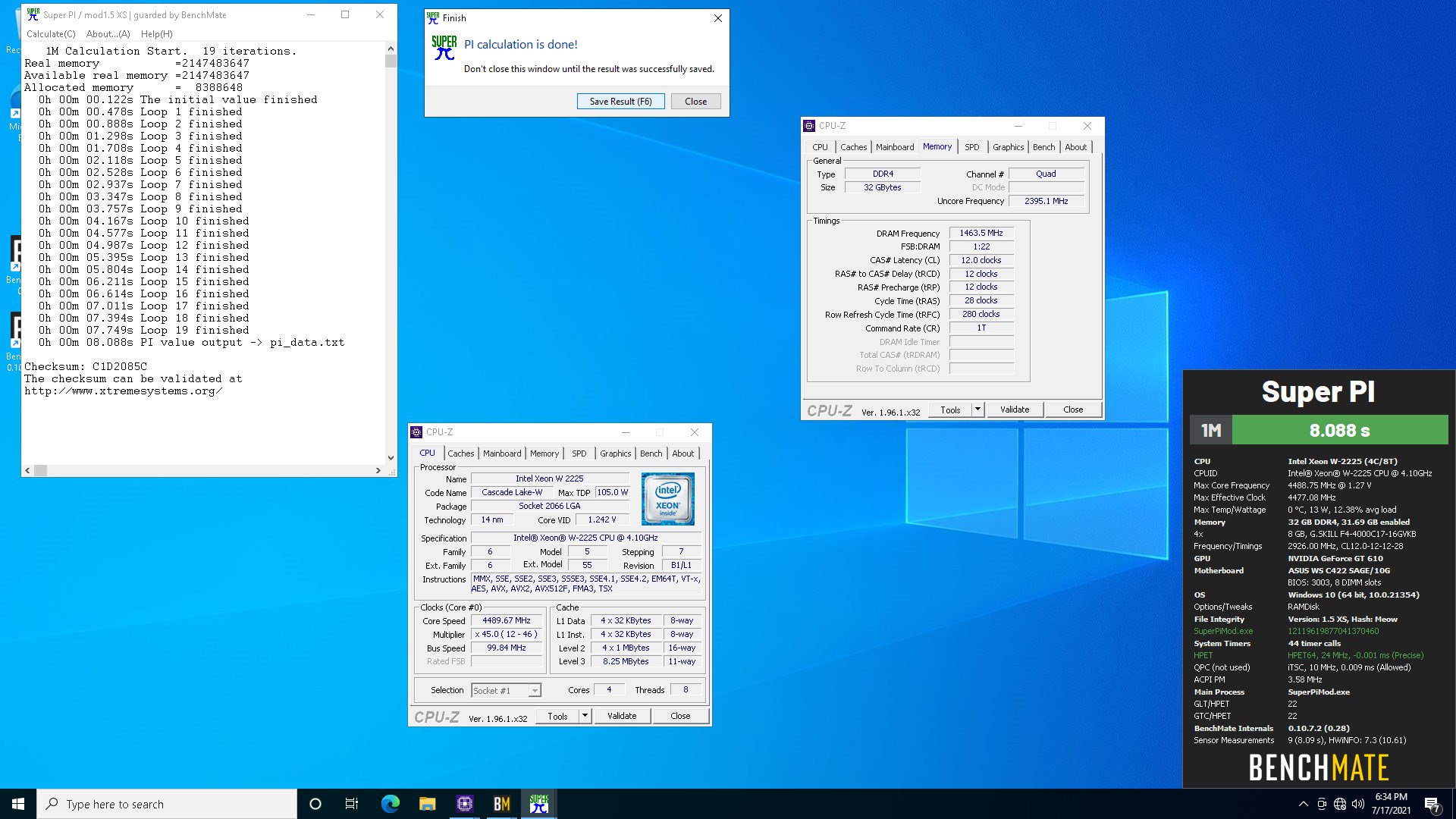Click DRAM Frequency value 1463.5 MHz
This screenshot has width=1456, height=819.
pyautogui.click(x=981, y=234)
